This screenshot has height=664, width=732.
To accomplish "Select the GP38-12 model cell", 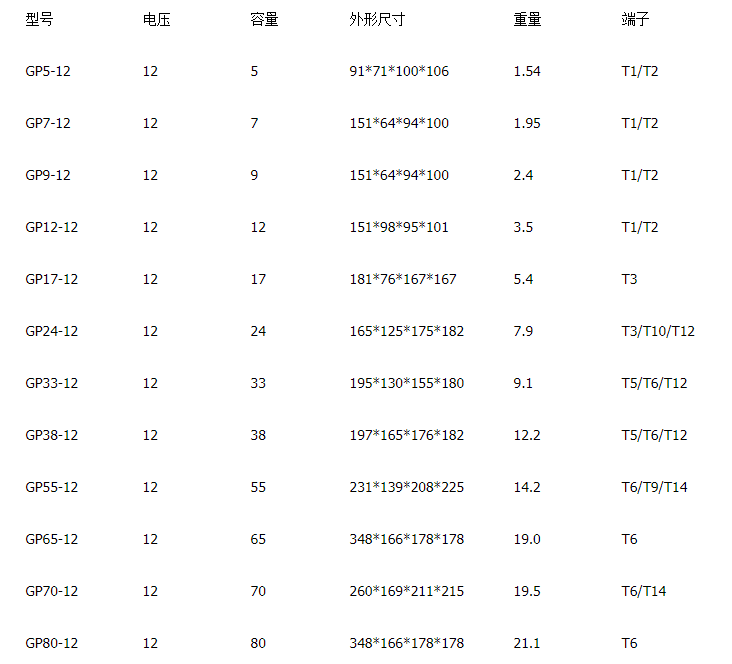I will 51,435.
